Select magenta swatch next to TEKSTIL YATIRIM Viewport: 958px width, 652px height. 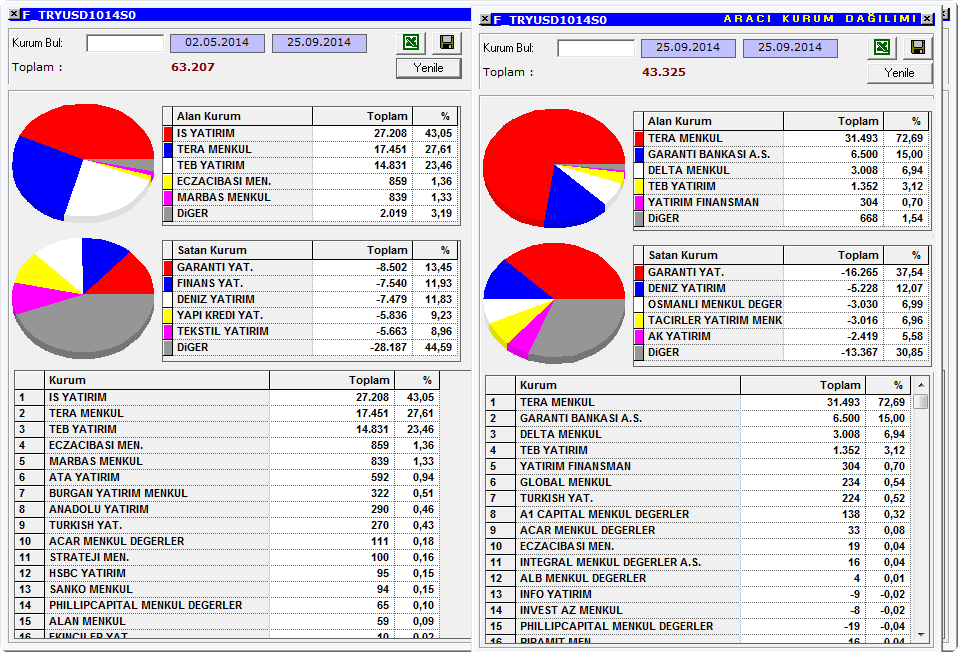pyautogui.click(x=168, y=331)
